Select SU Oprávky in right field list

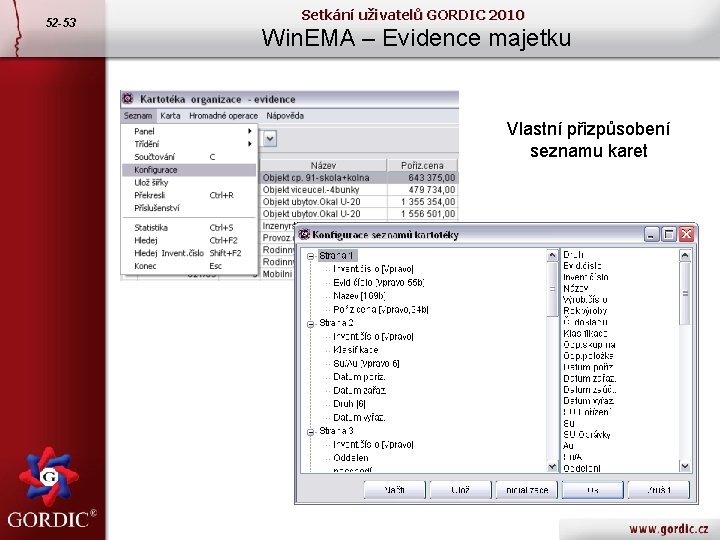[x=587, y=434]
